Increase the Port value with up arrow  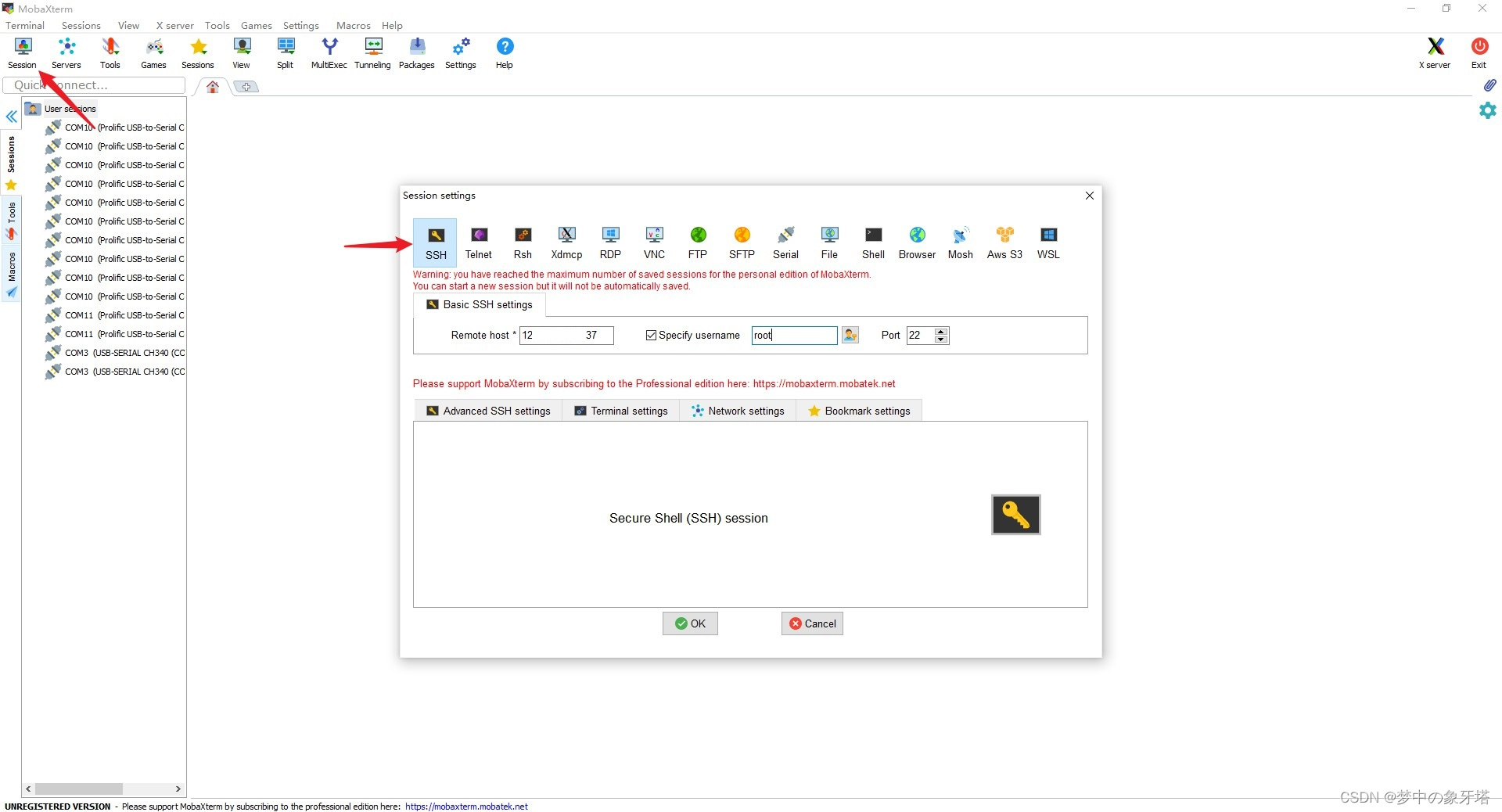click(941, 331)
